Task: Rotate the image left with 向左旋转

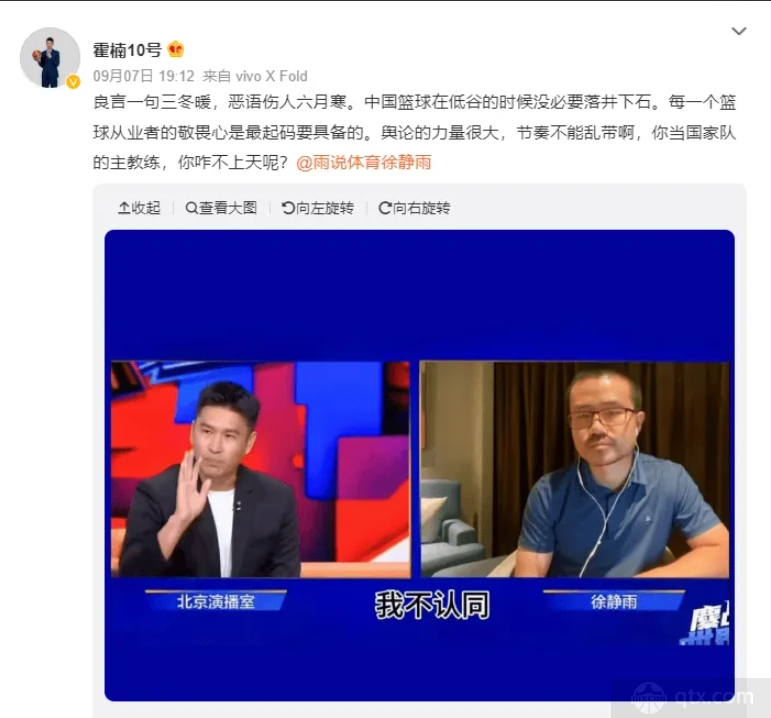Action: (318, 208)
